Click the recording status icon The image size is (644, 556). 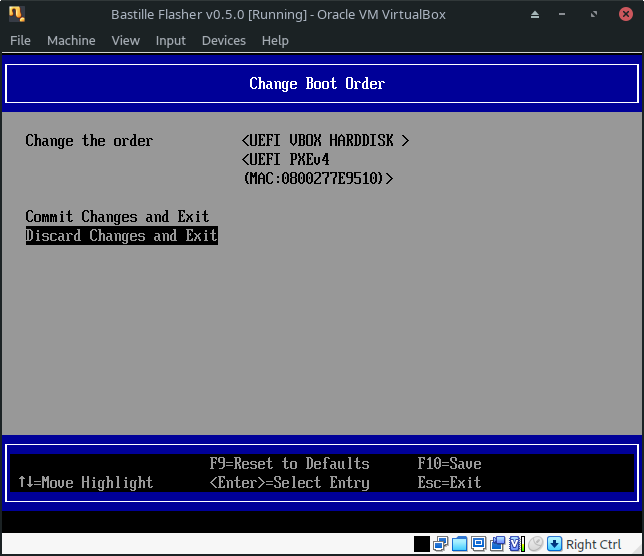[x=497, y=544]
